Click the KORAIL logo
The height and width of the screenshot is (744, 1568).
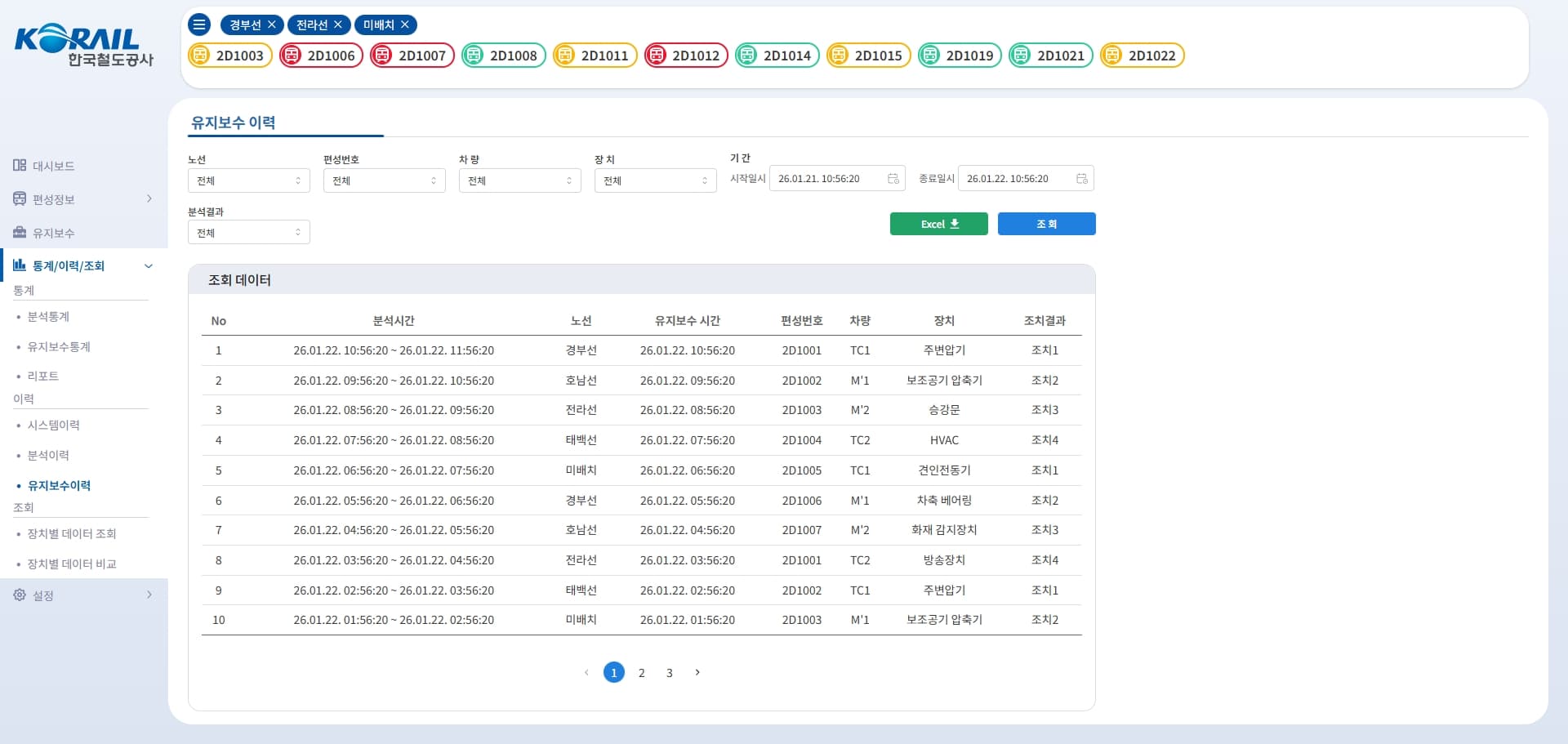tap(83, 47)
